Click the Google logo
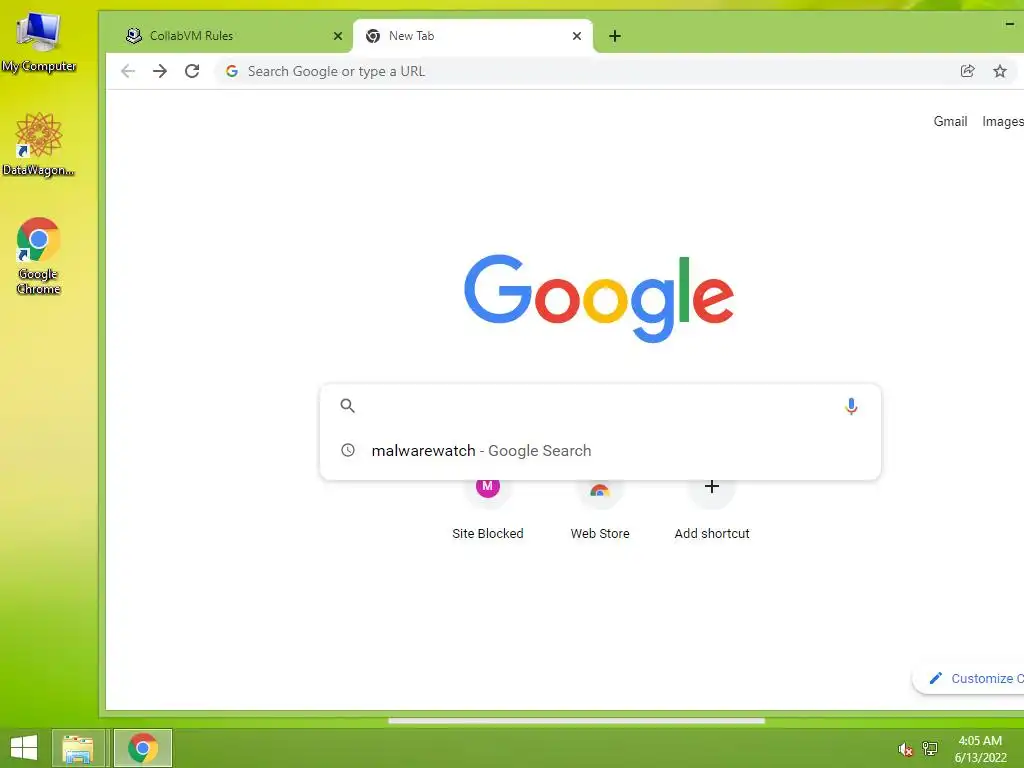1024x768 pixels. pyautogui.click(x=599, y=298)
